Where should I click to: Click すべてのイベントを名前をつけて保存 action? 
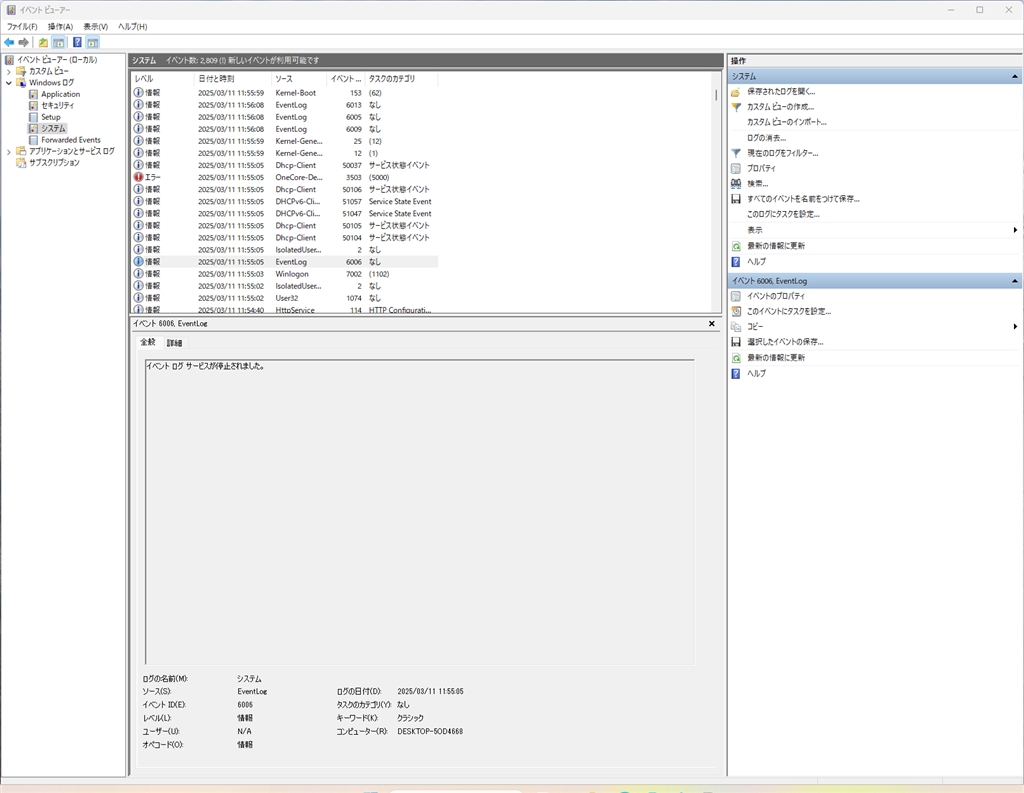tap(803, 199)
